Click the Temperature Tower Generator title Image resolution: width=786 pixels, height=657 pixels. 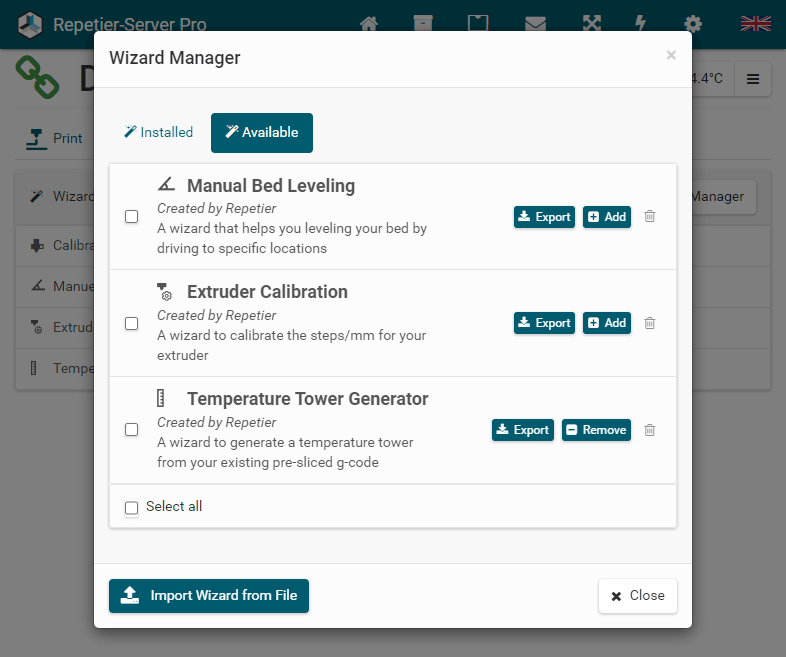pyautogui.click(x=308, y=399)
